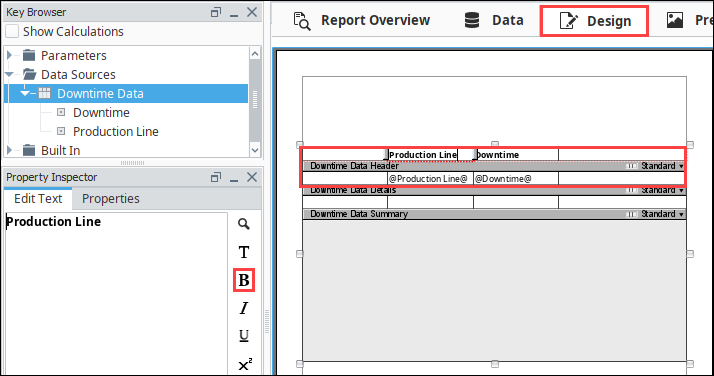The height and width of the screenshot is (376, 714).
Task: Click the Key Browser scroll down arrow
Action: click(255, 150)
